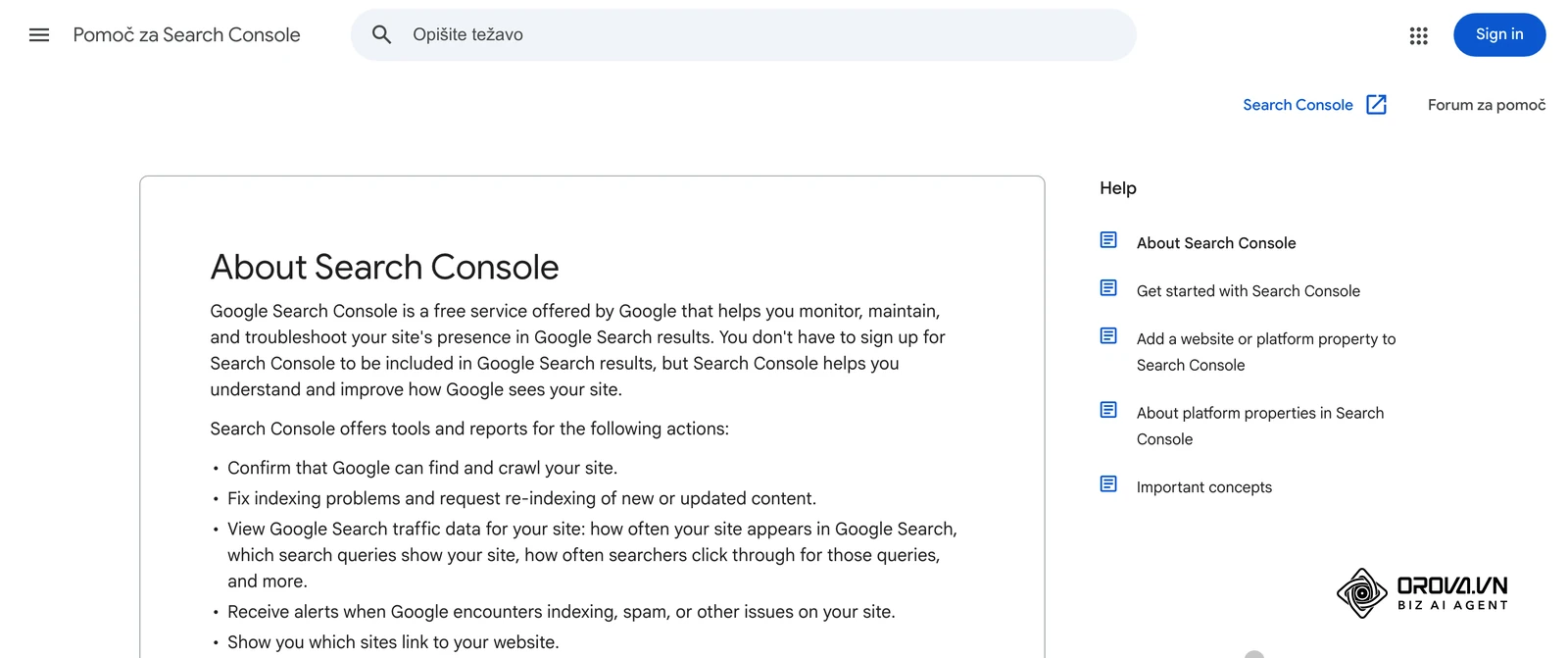Image resolution: width=1568 pixels, height=658 pixels.
Task: Click the document icon next to About Search Console
Action: (x=1108, y=240)
